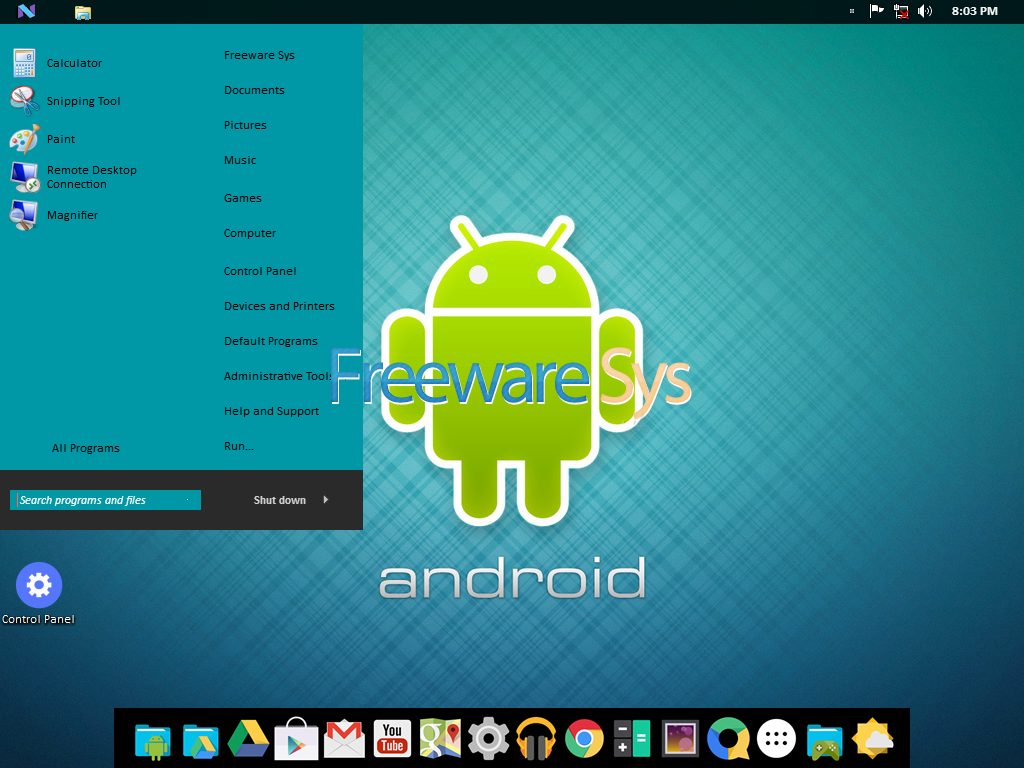Launch the Snipping Tool icon
Screen dimensions: 1024x768
24,101
